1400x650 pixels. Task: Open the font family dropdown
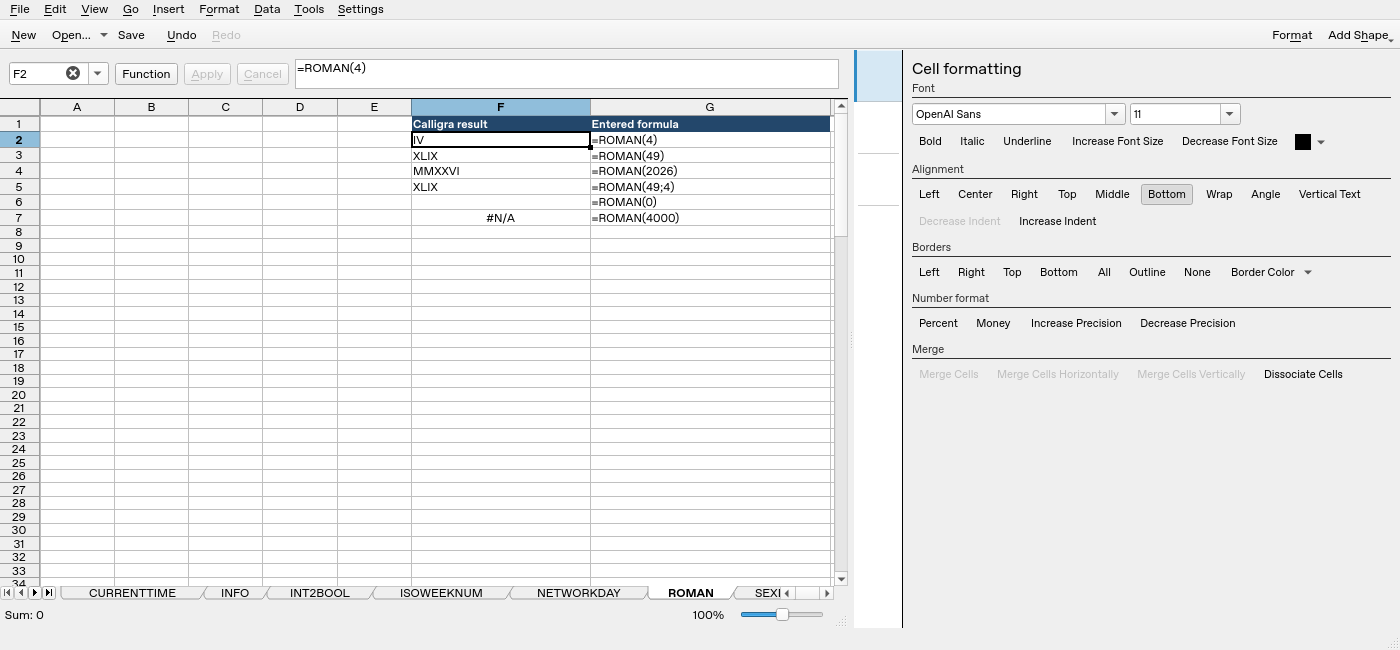click(1114, 114)
